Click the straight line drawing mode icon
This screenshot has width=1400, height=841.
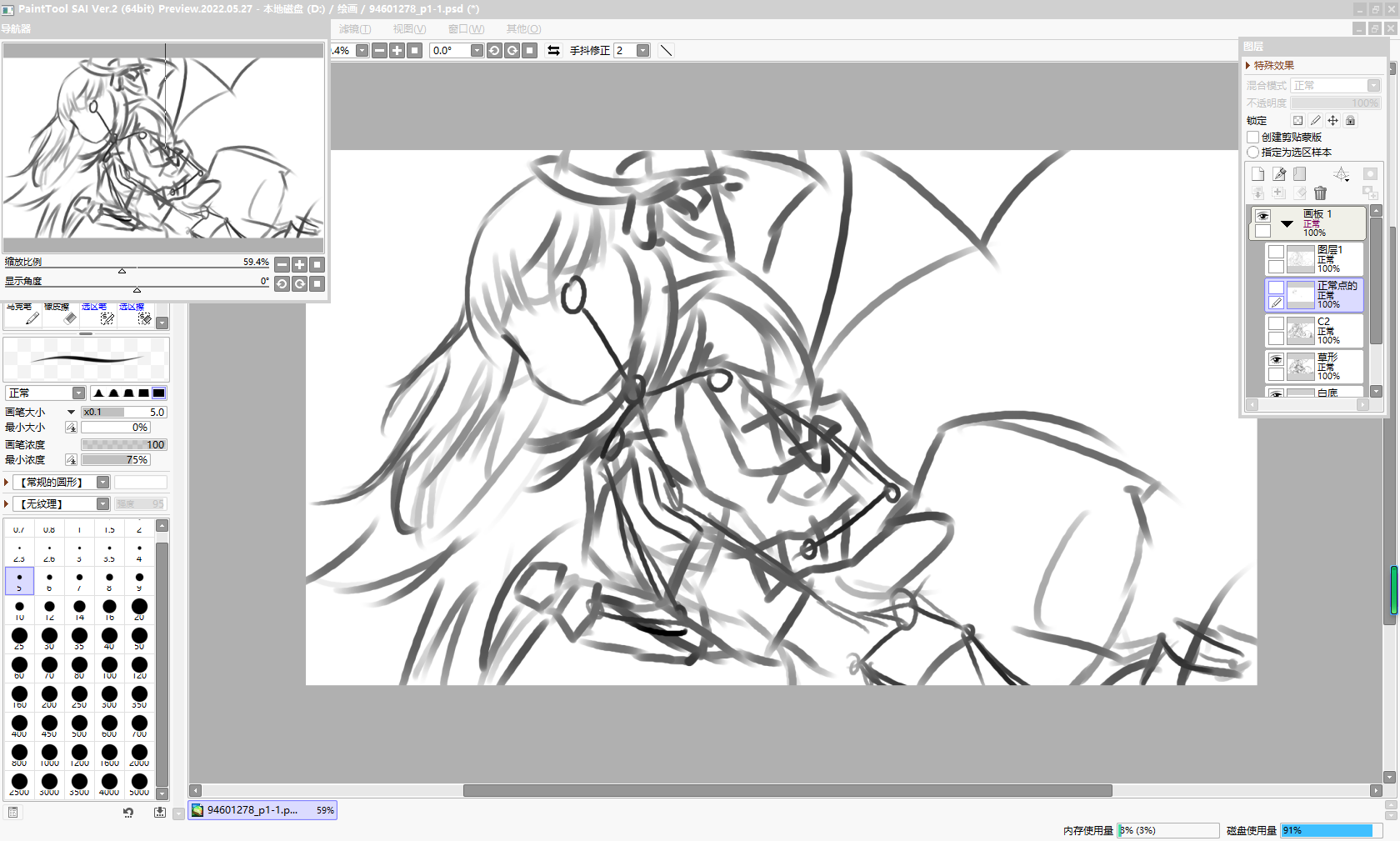[666, 51]
